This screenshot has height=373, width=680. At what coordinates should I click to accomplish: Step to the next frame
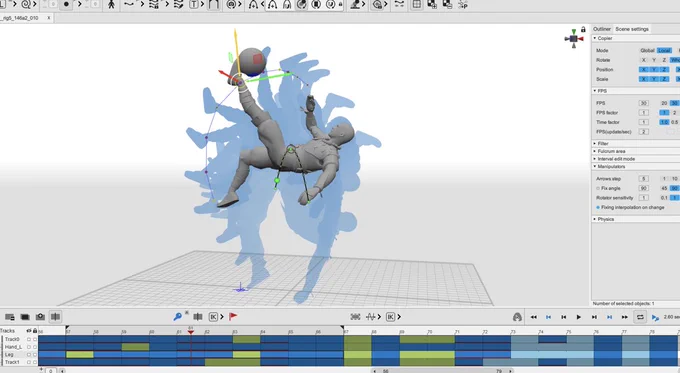(594, 317)
